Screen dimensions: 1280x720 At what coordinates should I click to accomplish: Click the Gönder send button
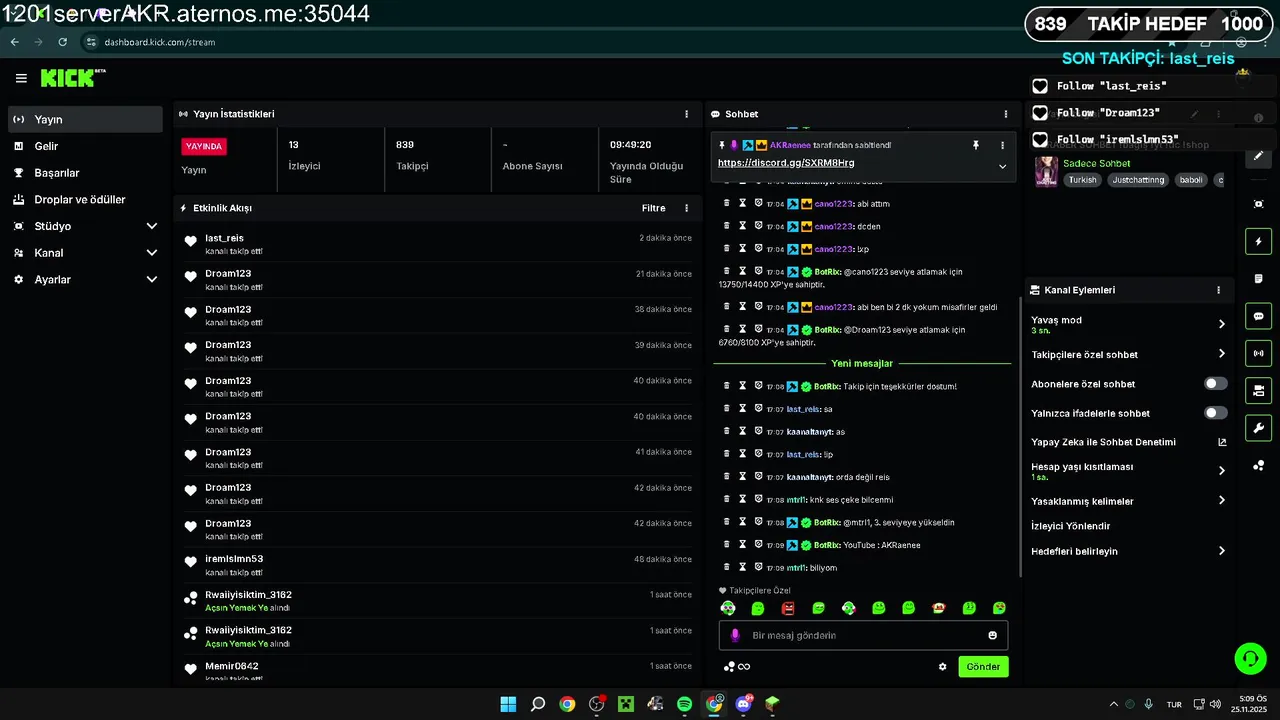(x=983, y=667)
